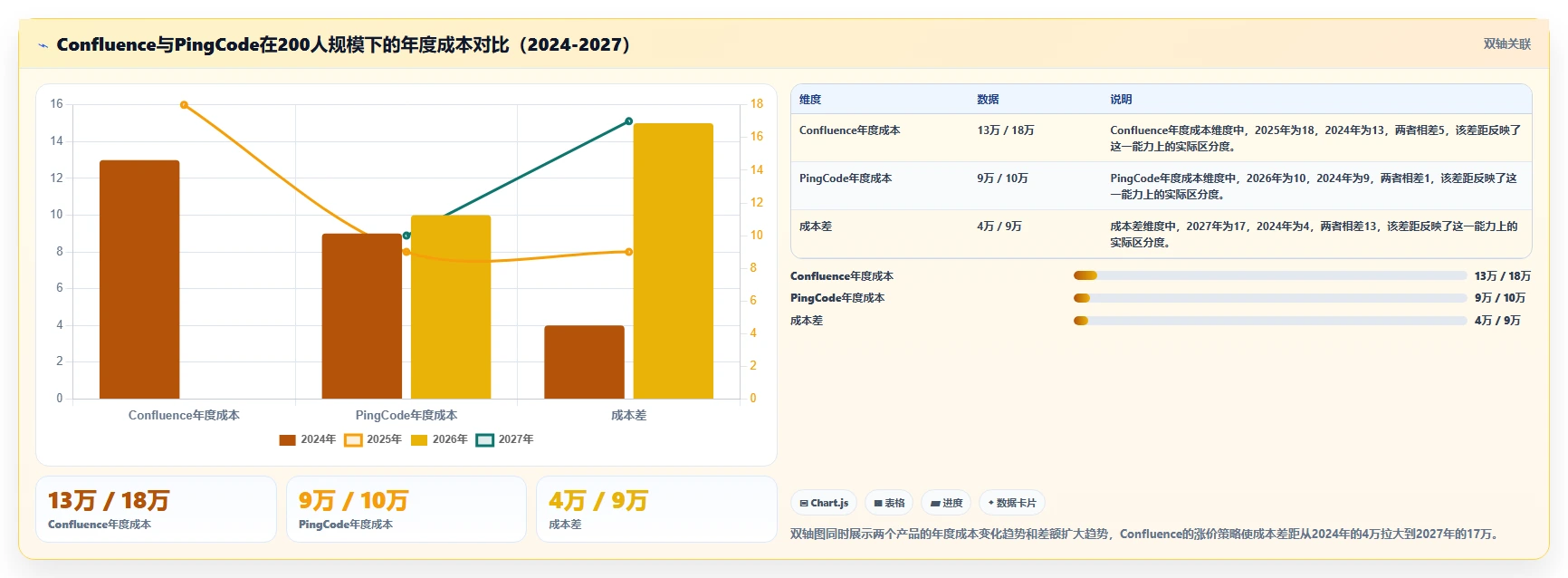
Task: Click the 双轴关联 badge in the header
Action: tap(1506, 44)
